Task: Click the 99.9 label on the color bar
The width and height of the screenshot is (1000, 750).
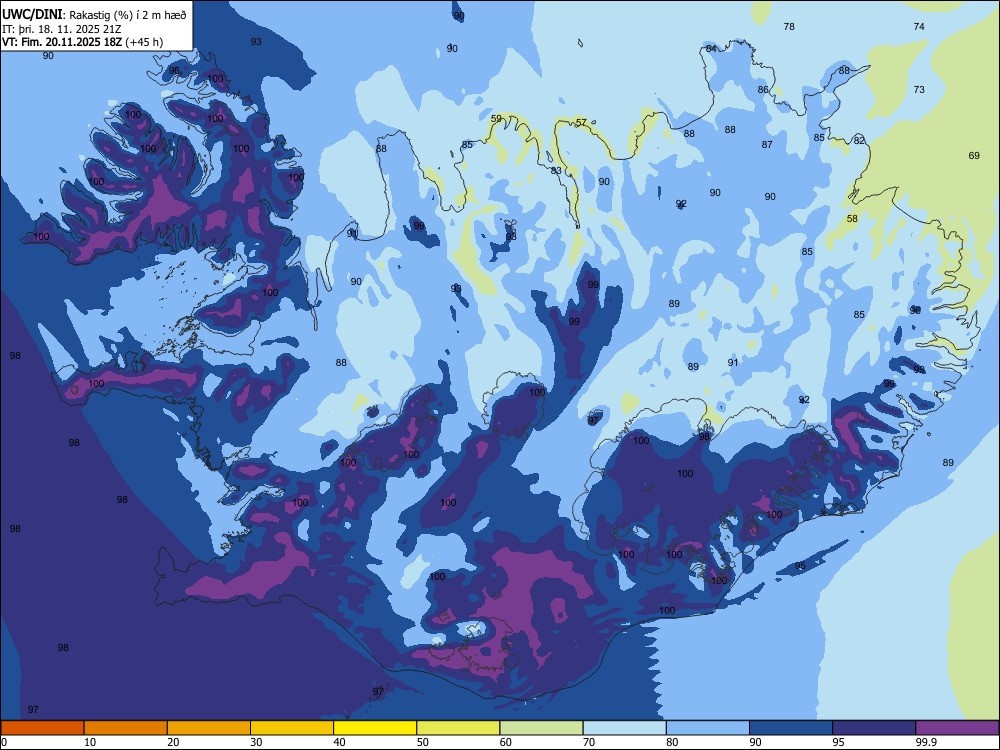Action: [x=925, y=742]
